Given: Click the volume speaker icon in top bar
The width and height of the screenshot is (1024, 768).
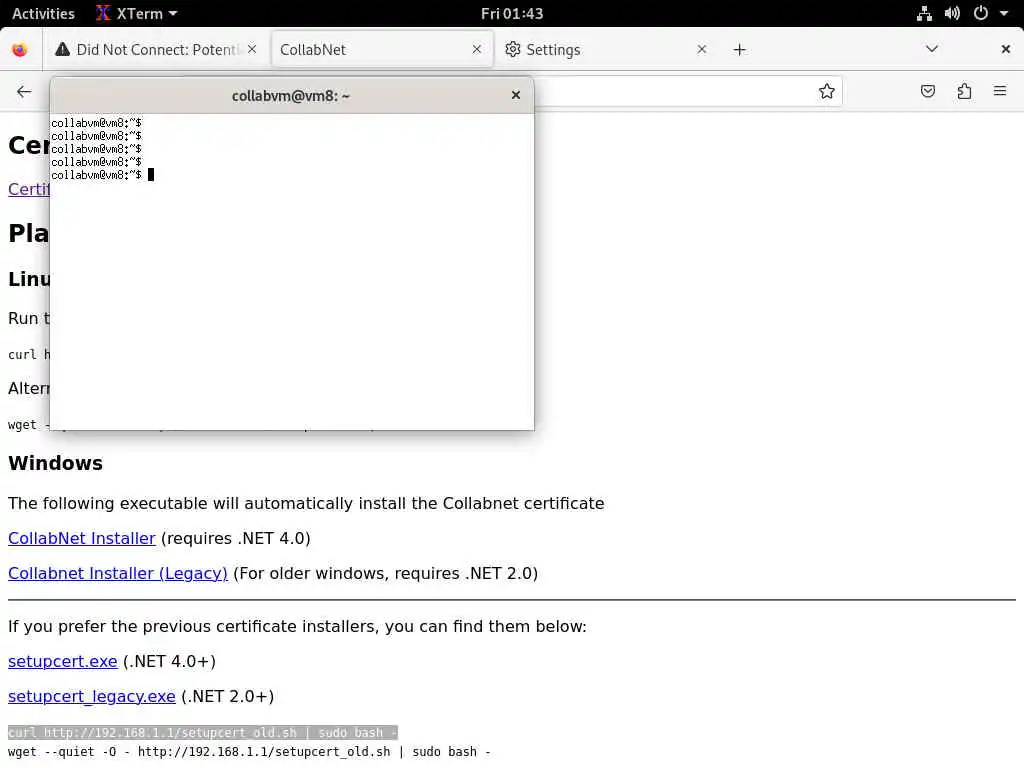Looking at the screenshot, I should [x=952, y=14].
